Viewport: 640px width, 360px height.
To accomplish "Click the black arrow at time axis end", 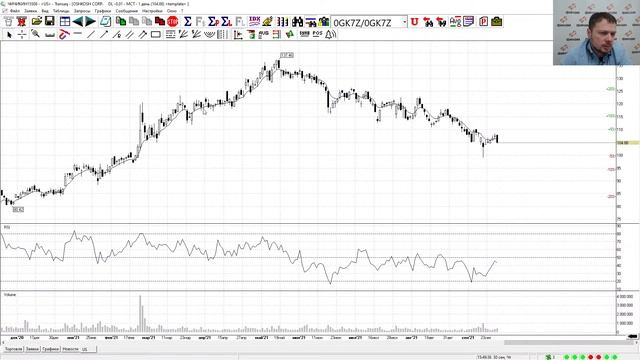I will (633, 336).
